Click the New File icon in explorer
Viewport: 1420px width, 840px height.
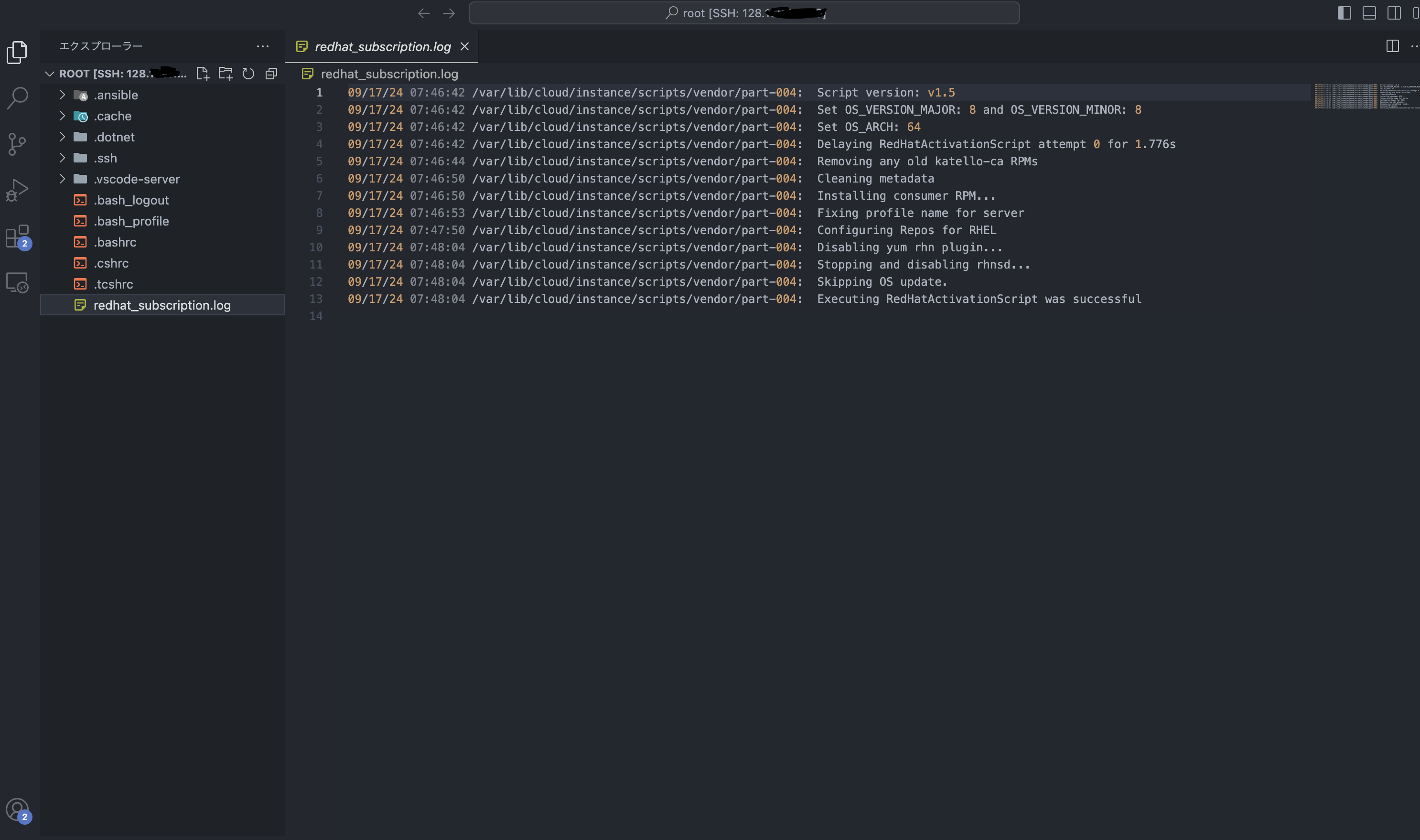[203, 74]
